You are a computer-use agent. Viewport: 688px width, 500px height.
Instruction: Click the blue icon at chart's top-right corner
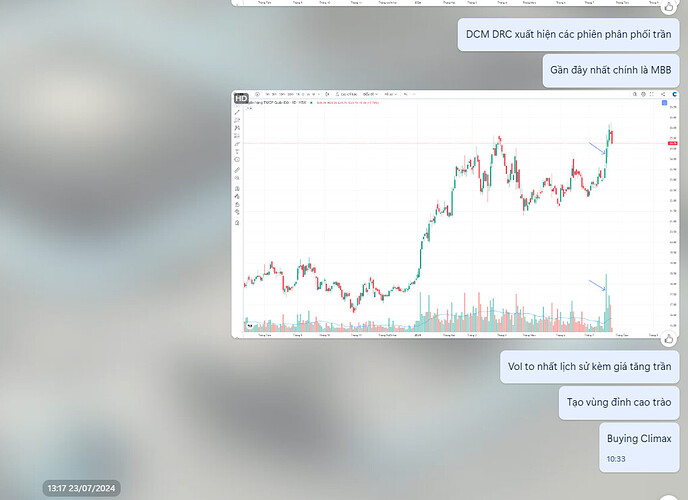tap(665, 103)
